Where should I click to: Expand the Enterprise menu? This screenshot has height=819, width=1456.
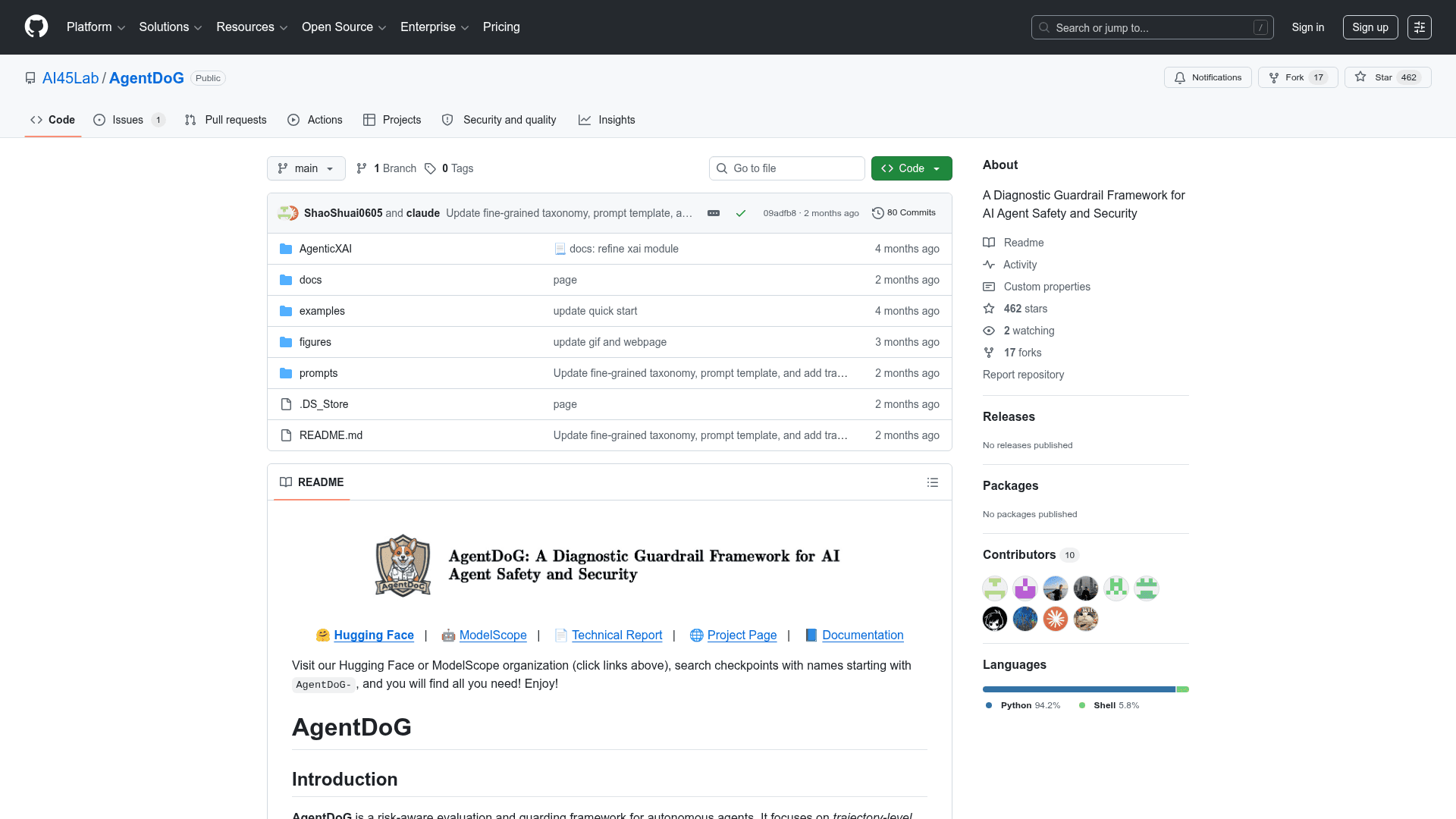[x=434, y=27]
